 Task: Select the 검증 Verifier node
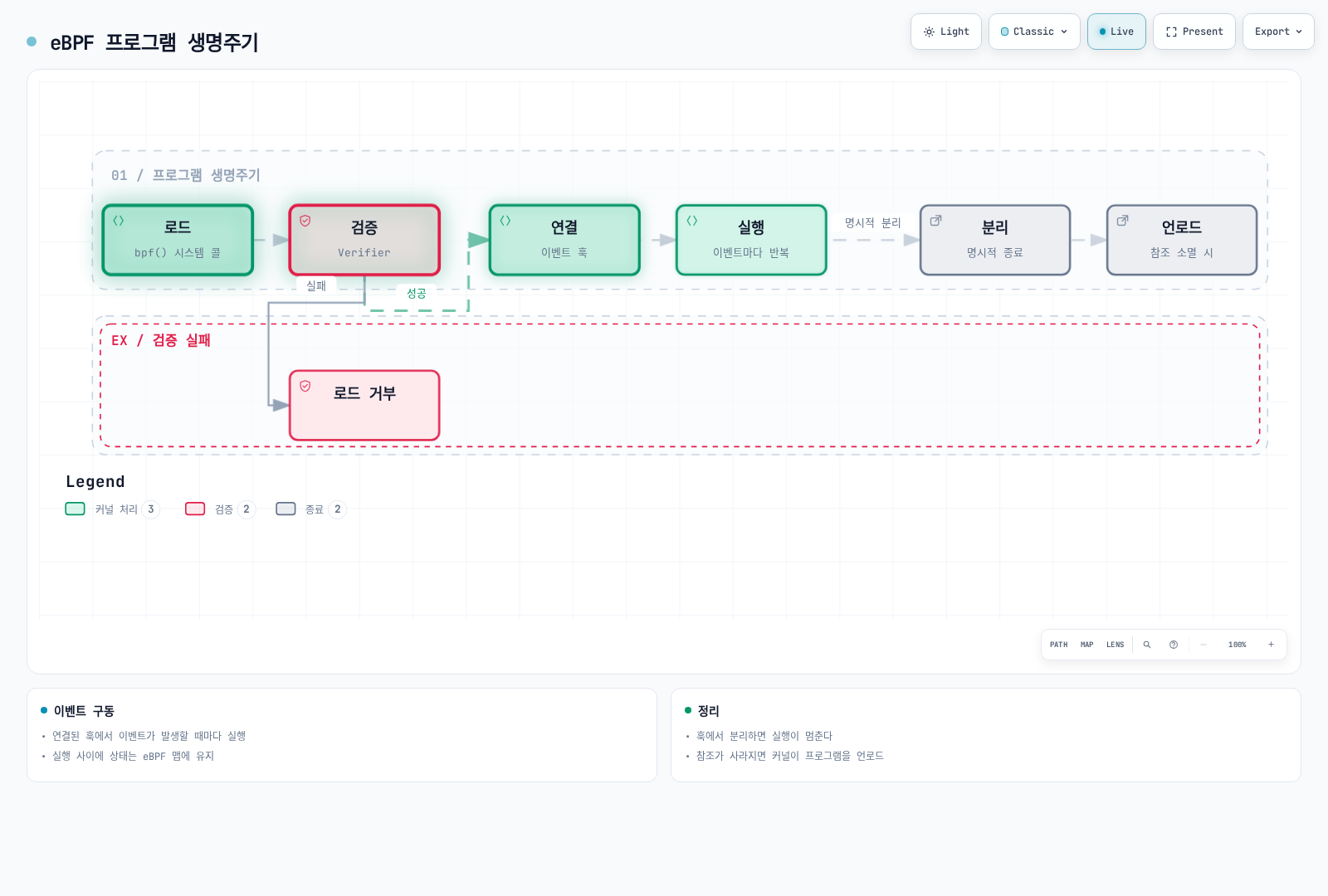click(x=364, y=240)
